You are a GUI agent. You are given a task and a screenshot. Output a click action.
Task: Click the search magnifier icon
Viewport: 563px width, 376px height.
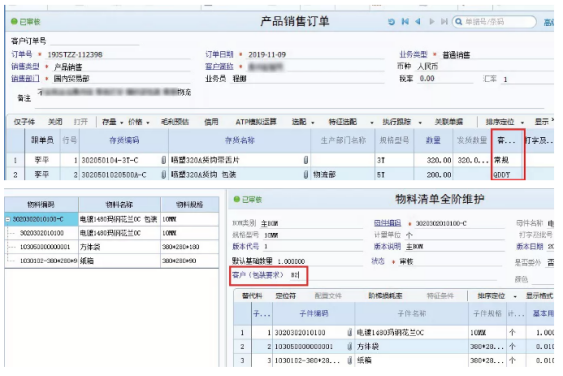click(459, 22)
